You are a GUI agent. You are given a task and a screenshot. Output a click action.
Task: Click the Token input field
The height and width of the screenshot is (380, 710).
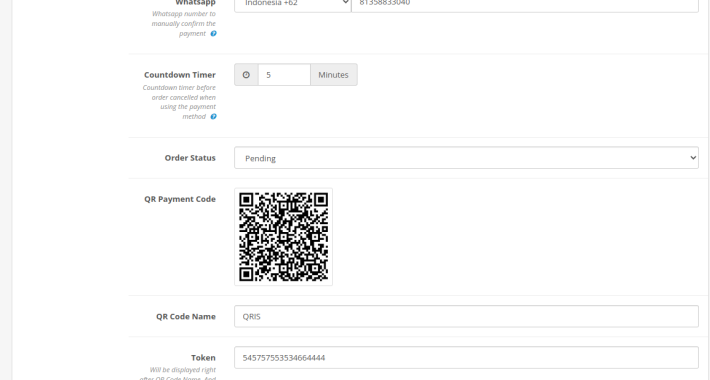click(x=466, y=357)
